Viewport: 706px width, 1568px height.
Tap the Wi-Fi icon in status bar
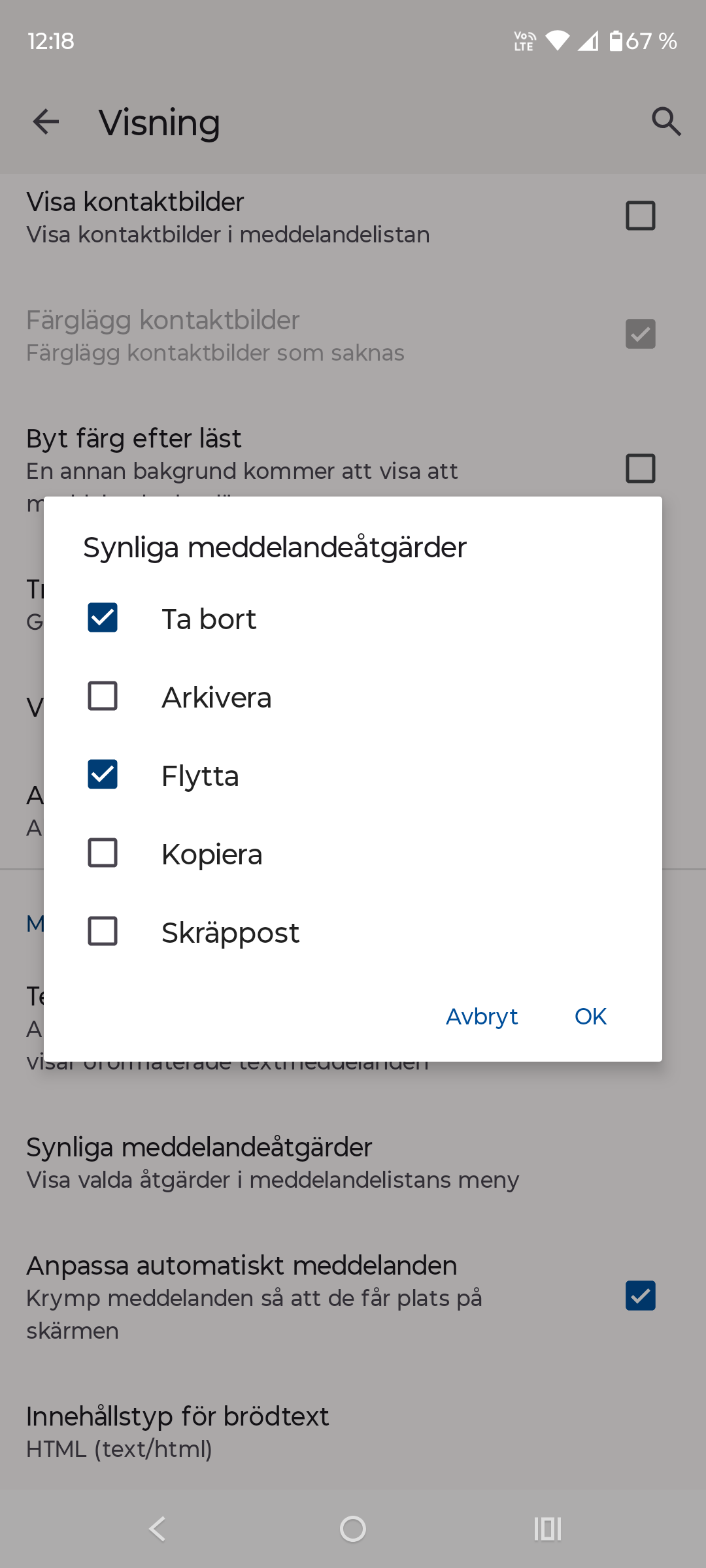point(557,41)
